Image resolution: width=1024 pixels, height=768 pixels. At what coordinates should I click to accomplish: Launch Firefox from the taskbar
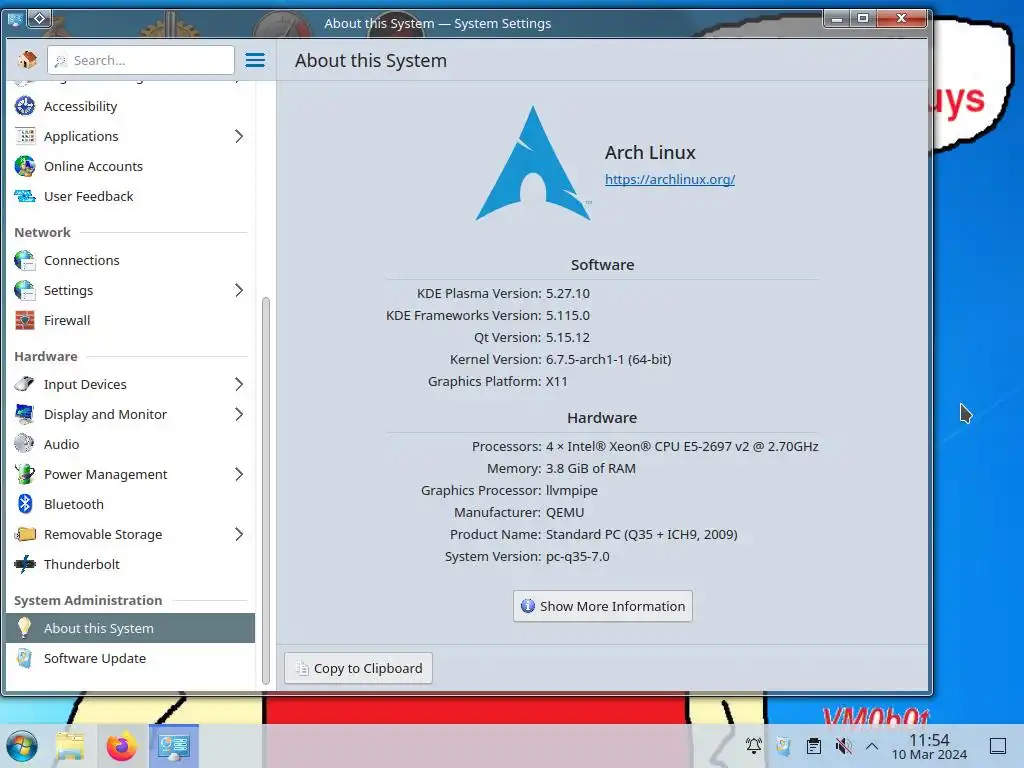click(121, 746)
